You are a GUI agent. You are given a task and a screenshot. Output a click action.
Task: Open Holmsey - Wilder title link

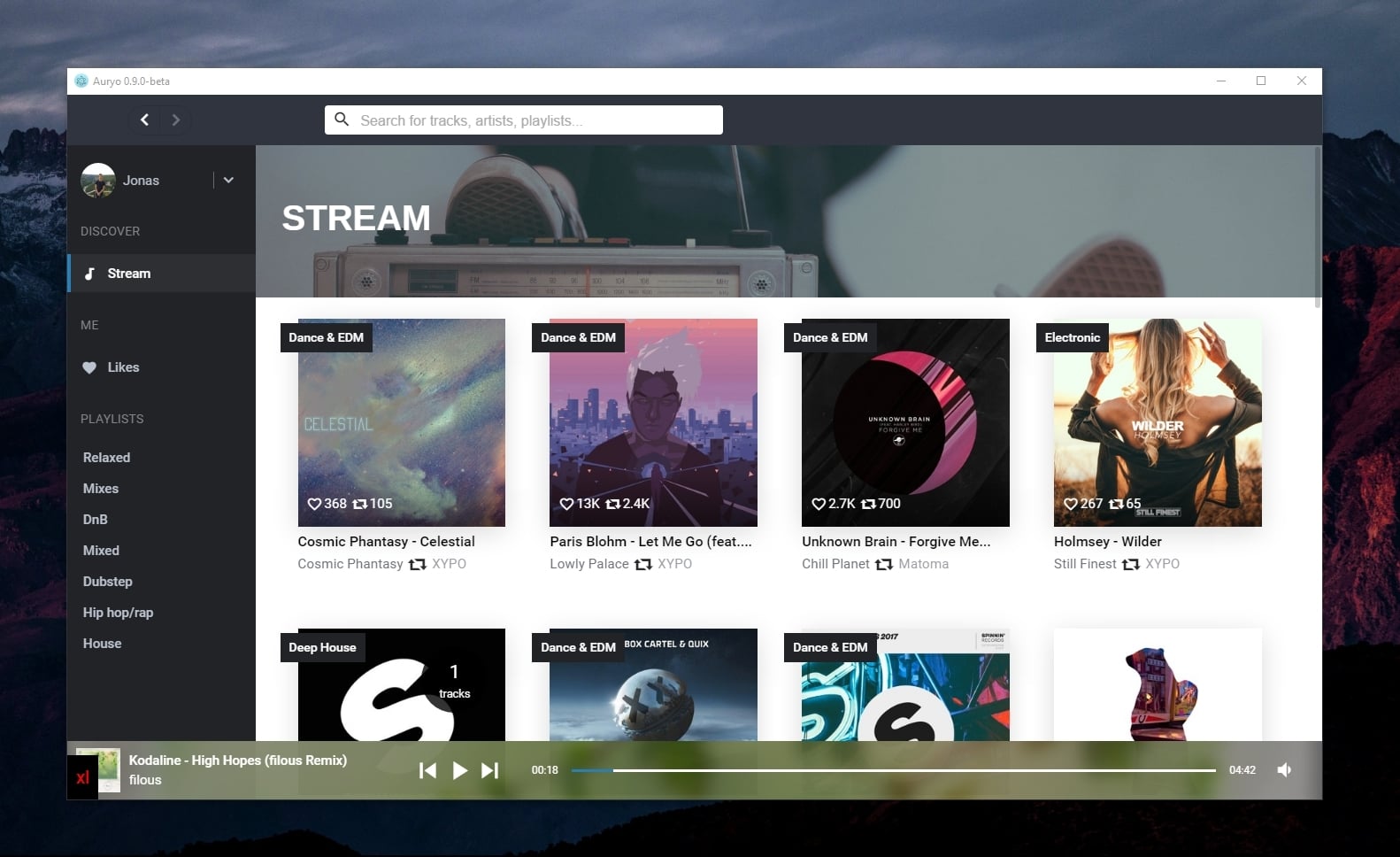click(x=1108, y=542)
